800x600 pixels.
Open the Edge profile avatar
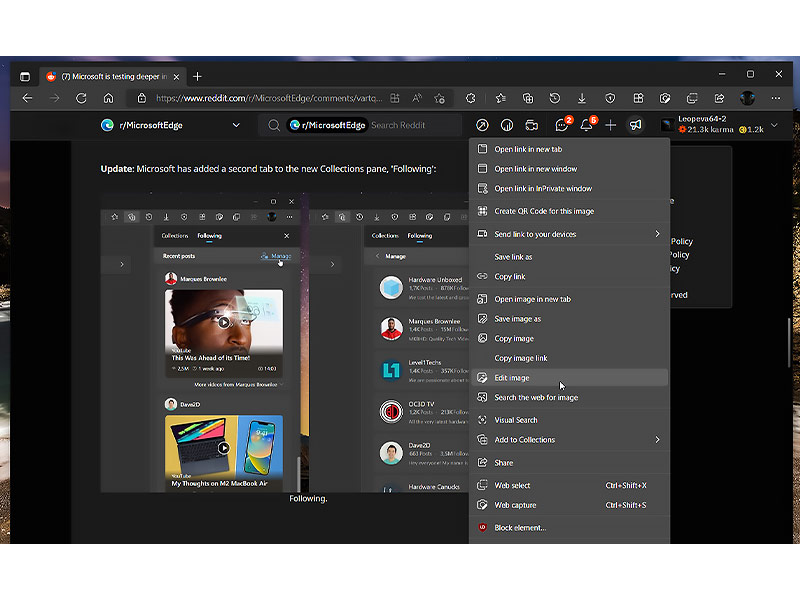pyautogui.click(x=747, y=98)
